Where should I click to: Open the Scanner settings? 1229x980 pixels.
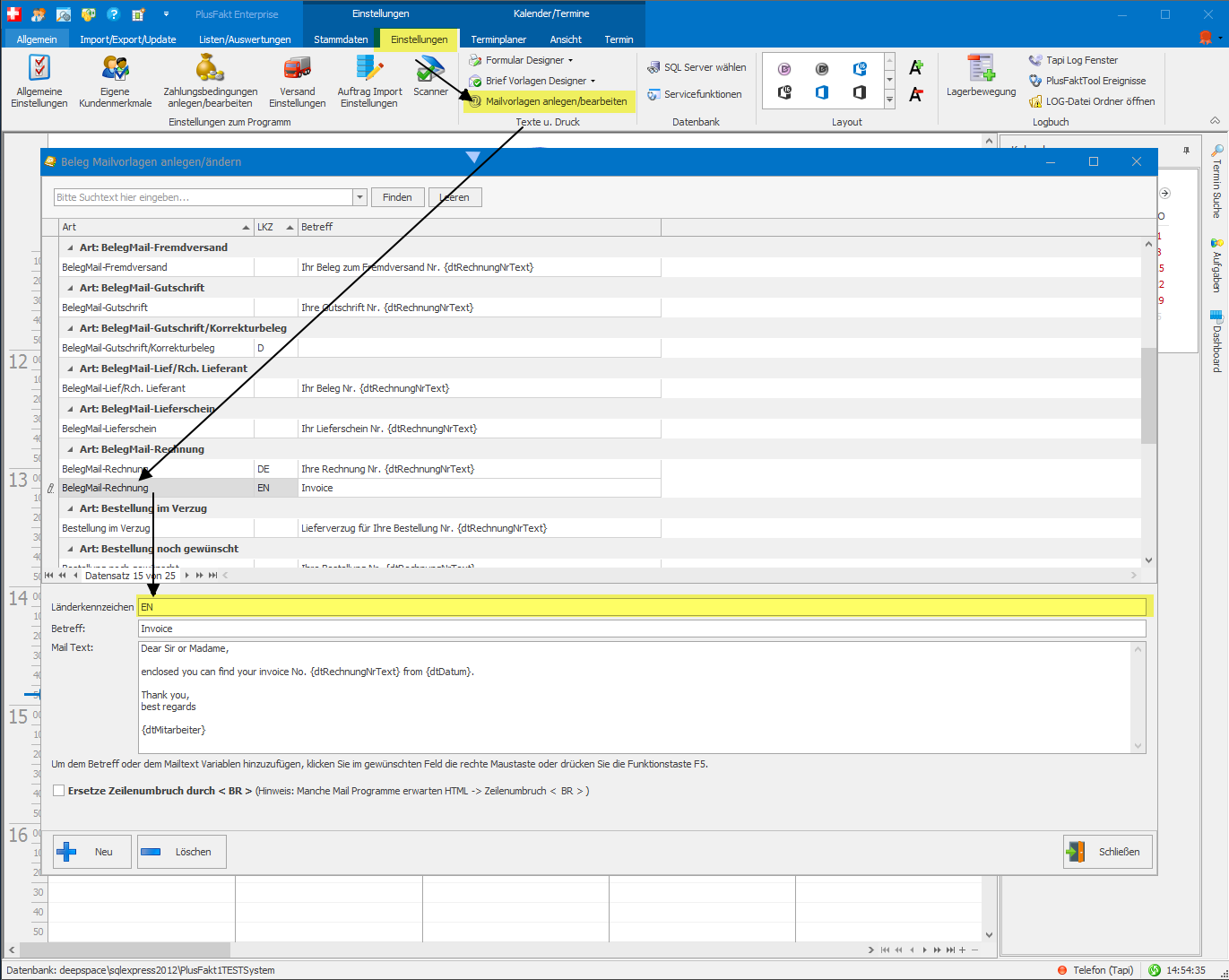430,76
